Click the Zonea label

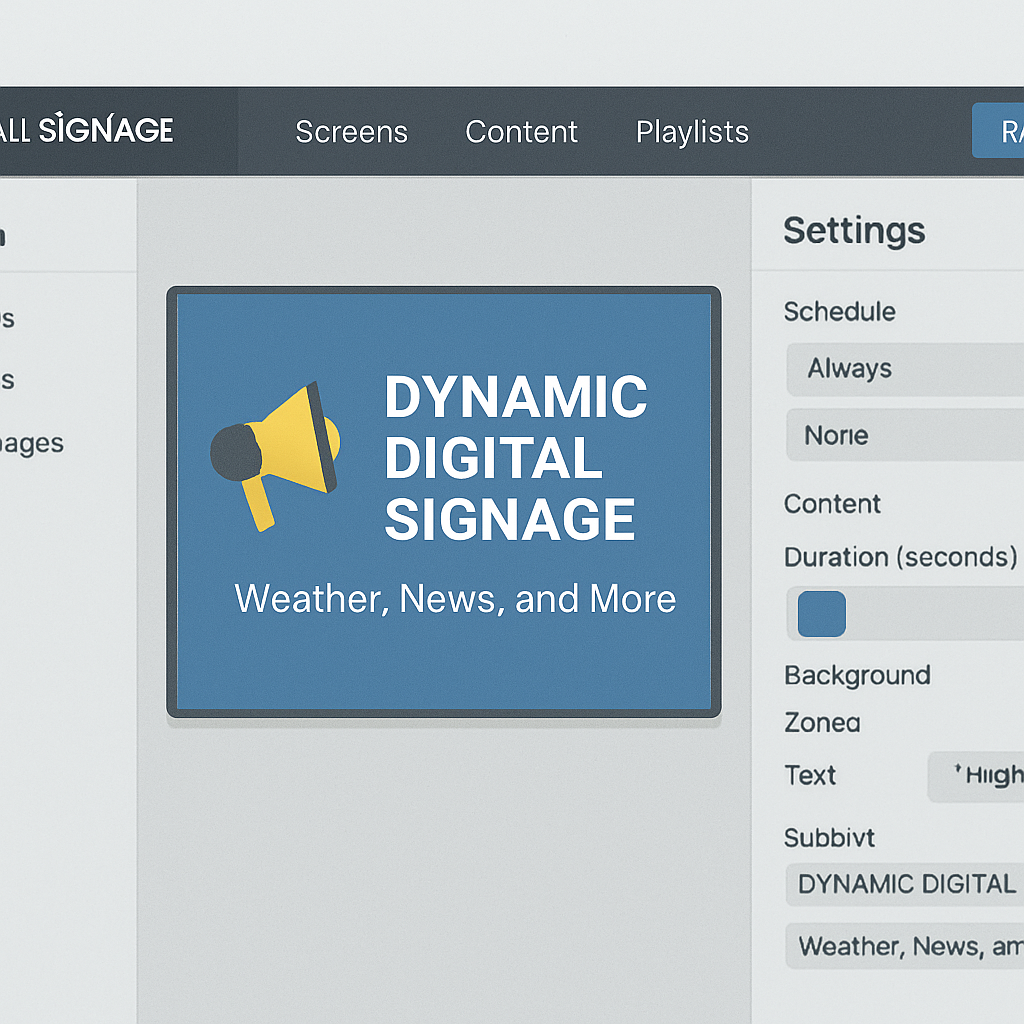[822, 723]
